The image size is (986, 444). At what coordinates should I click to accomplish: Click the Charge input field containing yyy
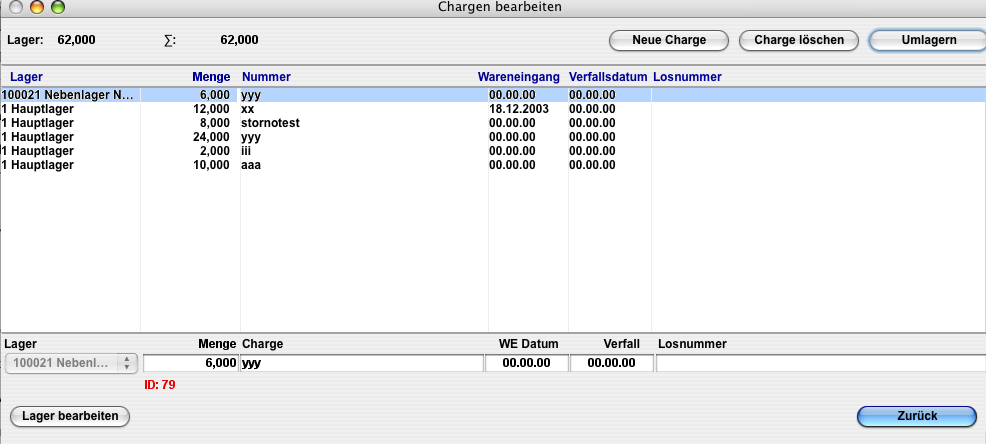click(x=360, y=363)
